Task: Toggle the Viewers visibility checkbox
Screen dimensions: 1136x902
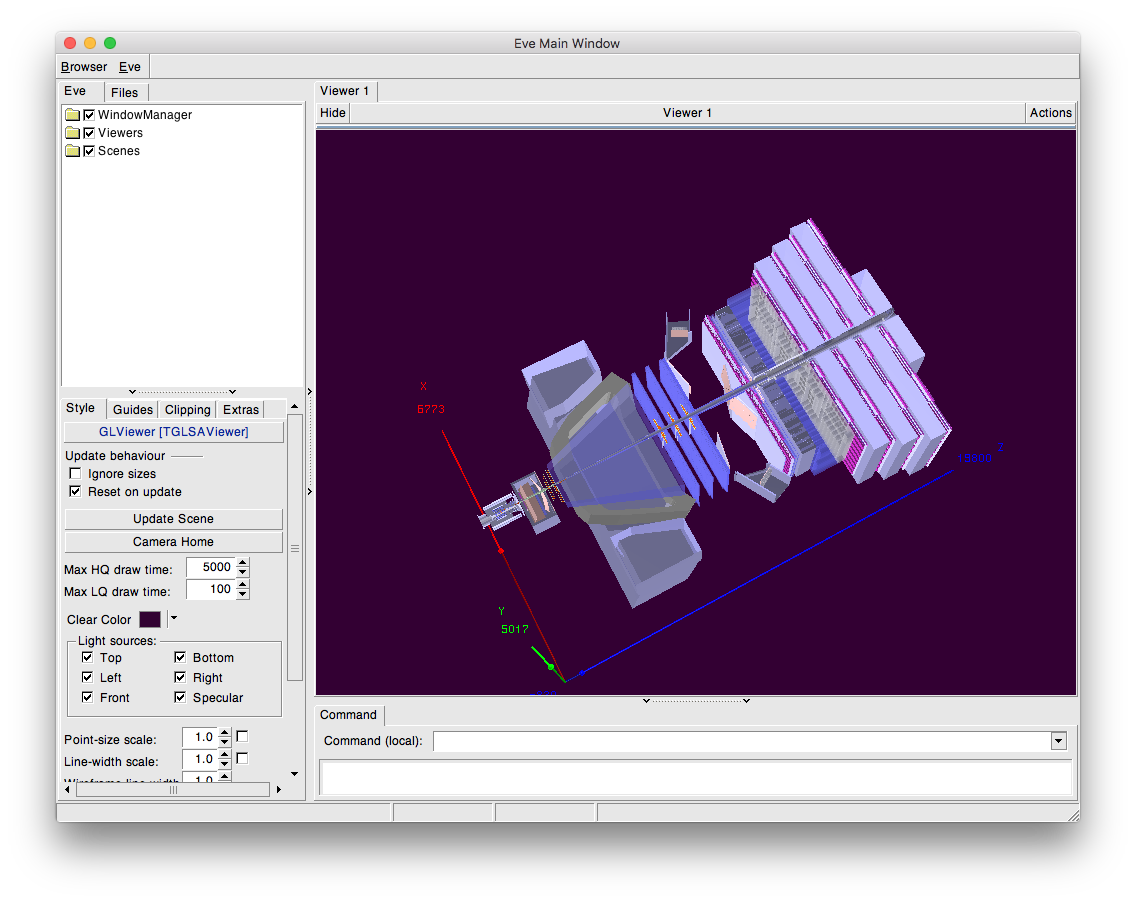Action: pos(89,133)
